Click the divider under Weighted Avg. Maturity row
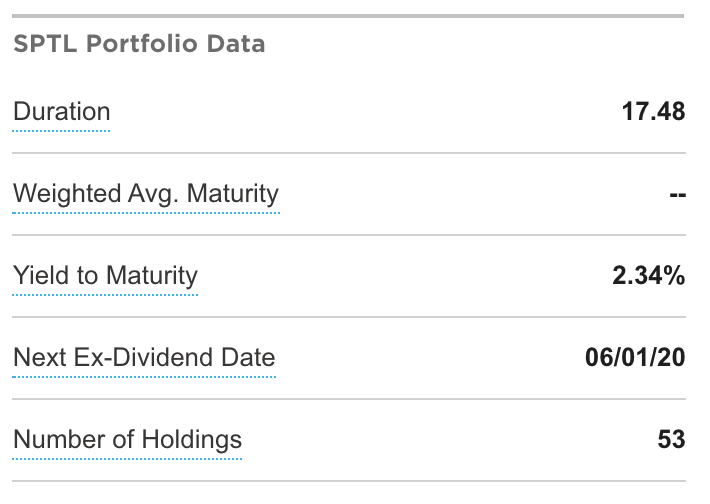Image resolution: width=710 pixels, height=504 pixels. (x=349, y=235)
